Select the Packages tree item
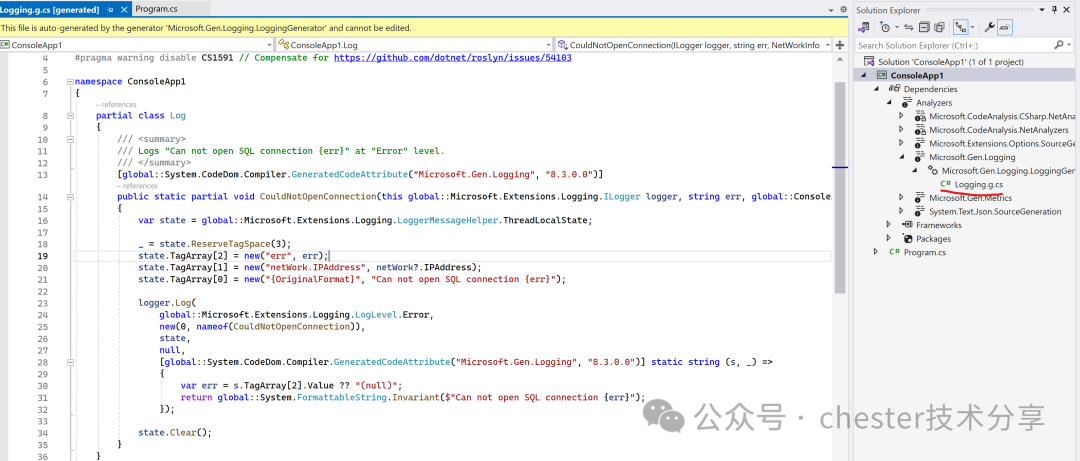This screenshot has height=461, width=1080. pos(933,238)
